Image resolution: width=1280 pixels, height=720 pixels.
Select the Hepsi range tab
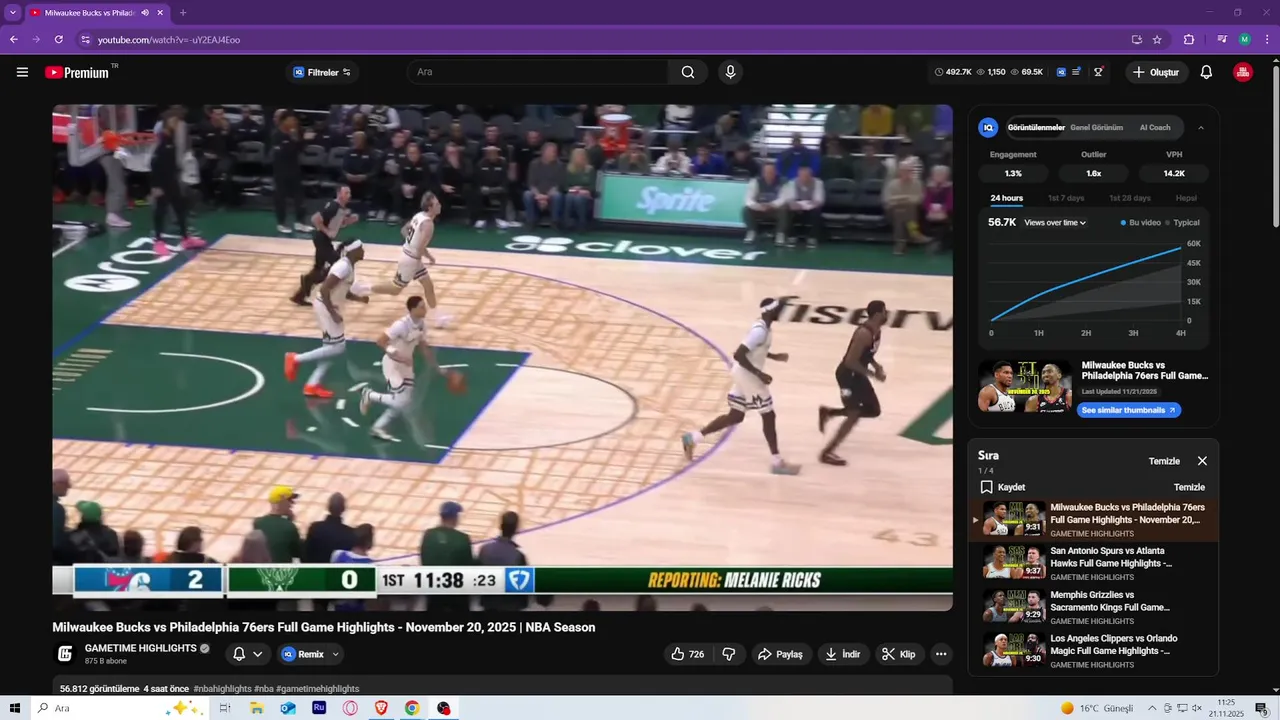pyautogui.click(x=1186, y=198)
